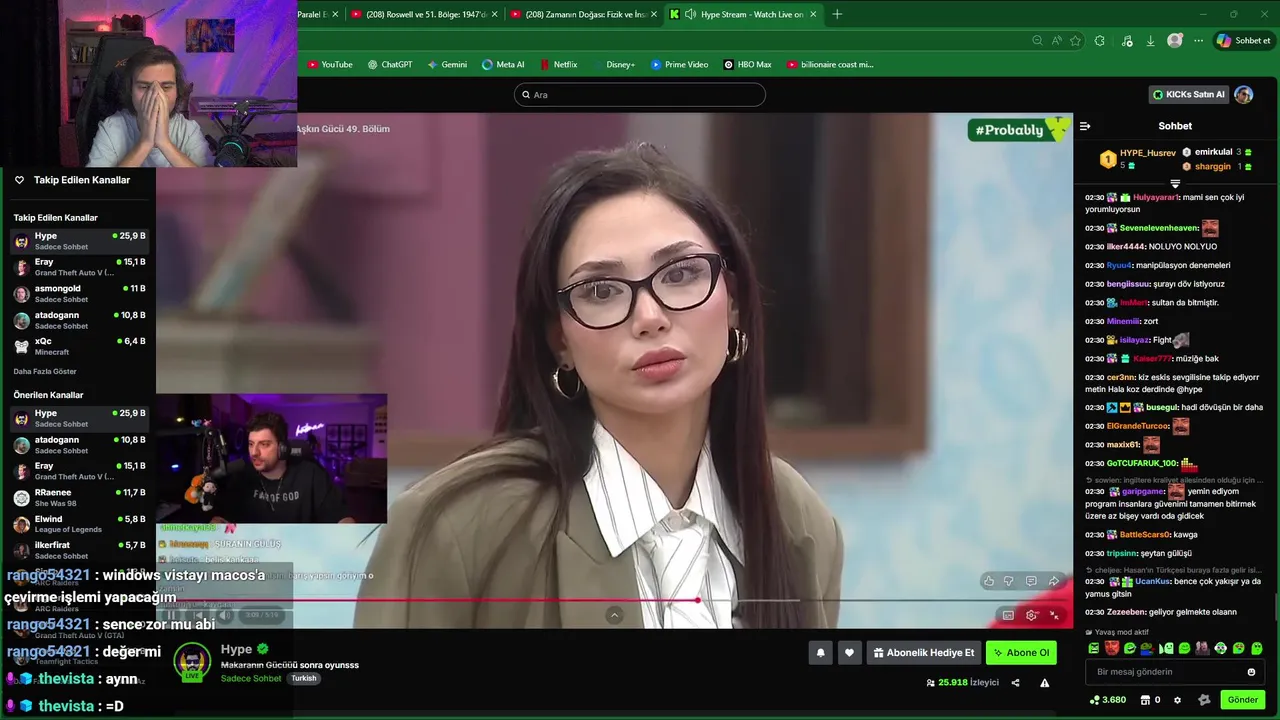
Task: Share the stream via share icon below video
Action: click(1015, 683)
